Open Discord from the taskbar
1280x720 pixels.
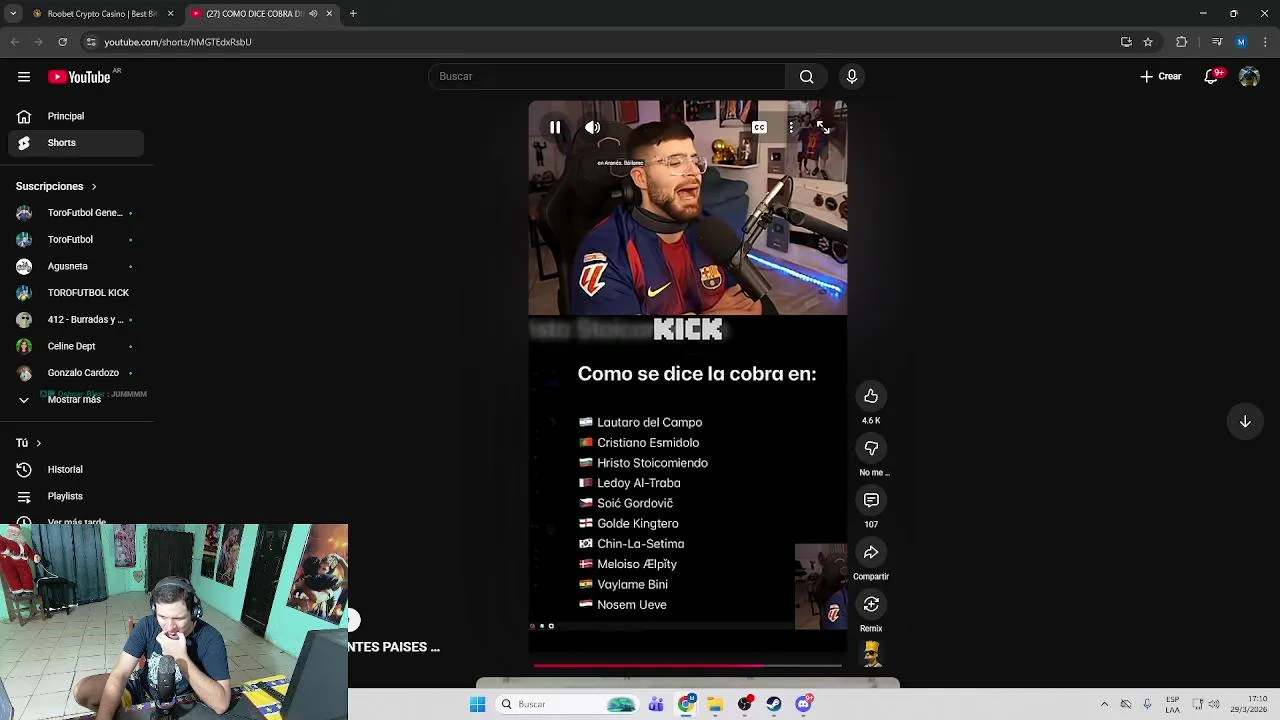tap(803, 704)
